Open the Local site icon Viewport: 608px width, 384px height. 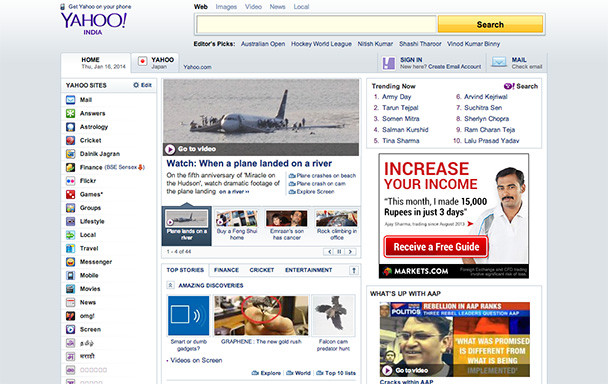coord(70,235)
